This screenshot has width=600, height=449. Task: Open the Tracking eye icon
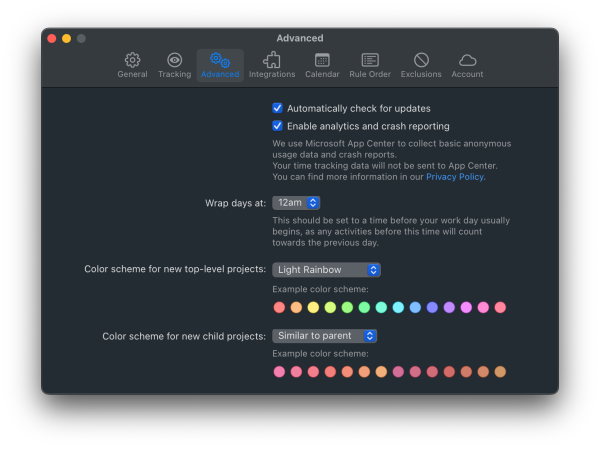click(x=174, y=61)
